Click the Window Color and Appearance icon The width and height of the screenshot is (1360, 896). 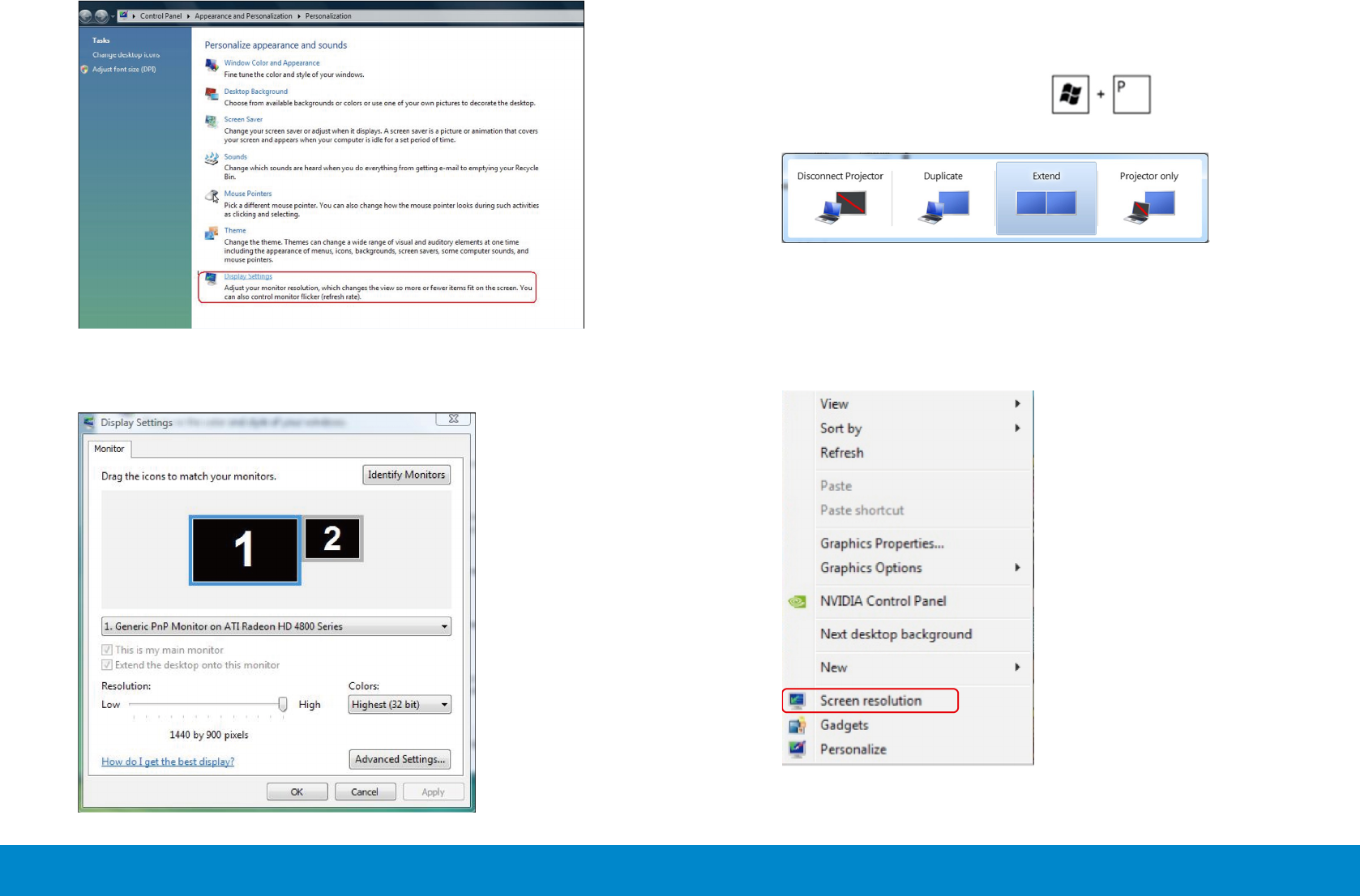pyautogui.click(x=212, y=65)
